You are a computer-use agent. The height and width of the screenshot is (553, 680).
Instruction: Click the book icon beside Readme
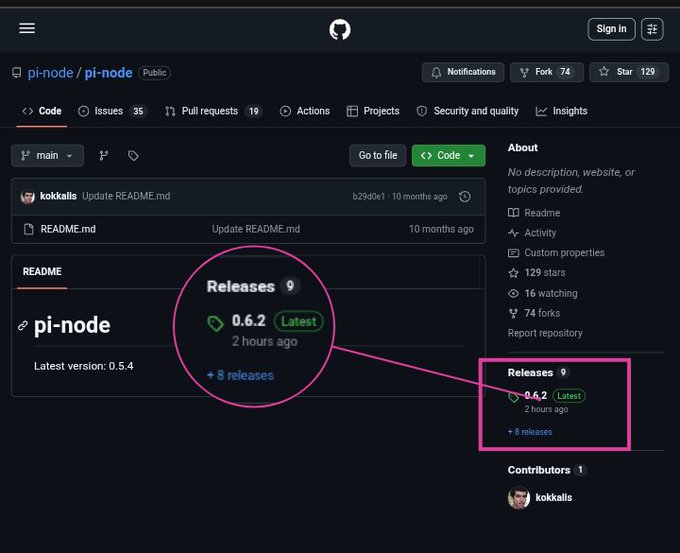pos(513,213)
